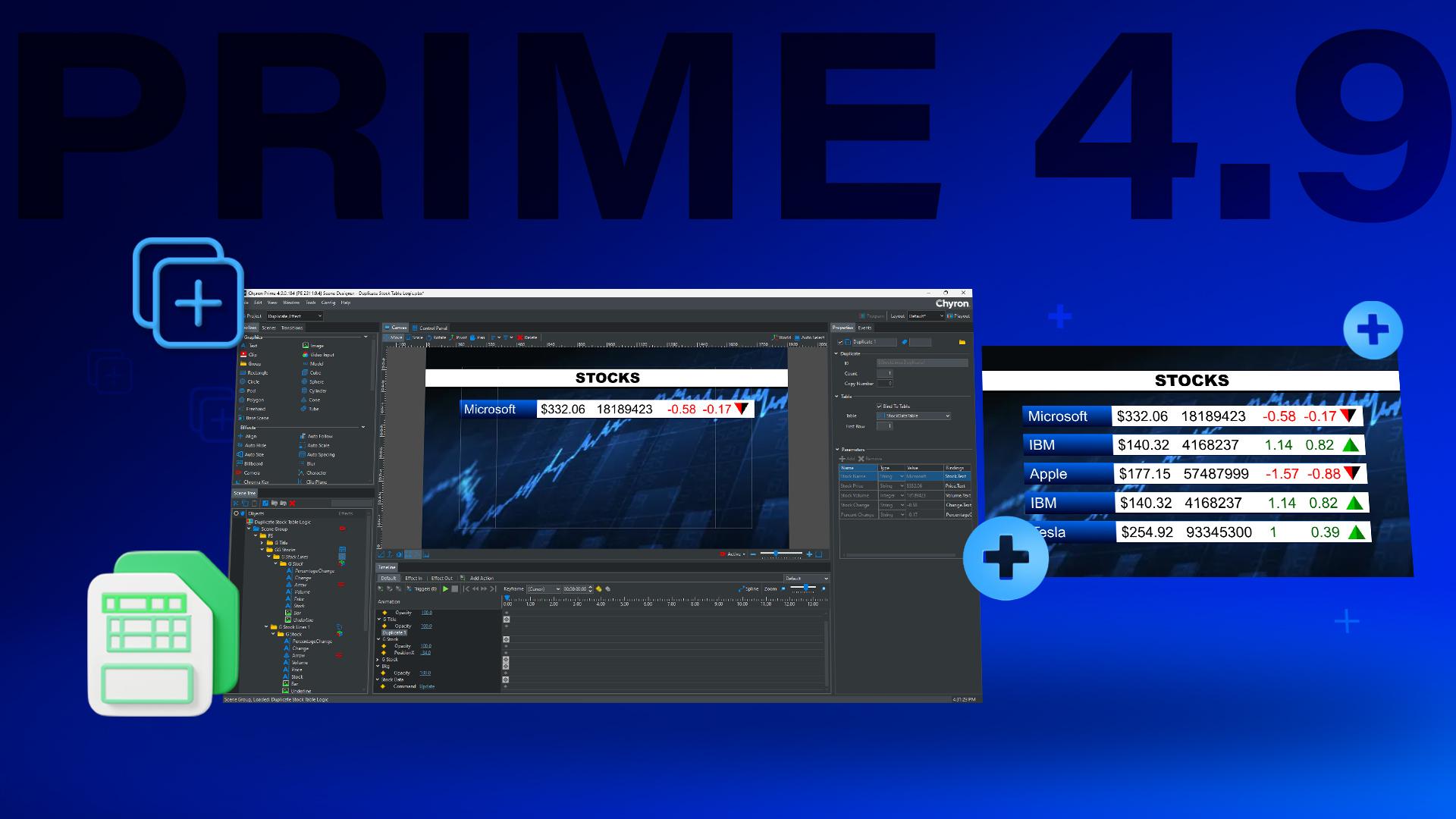Click the Update command link for Stock Data
1456x819 pixels.
(427, 686)
